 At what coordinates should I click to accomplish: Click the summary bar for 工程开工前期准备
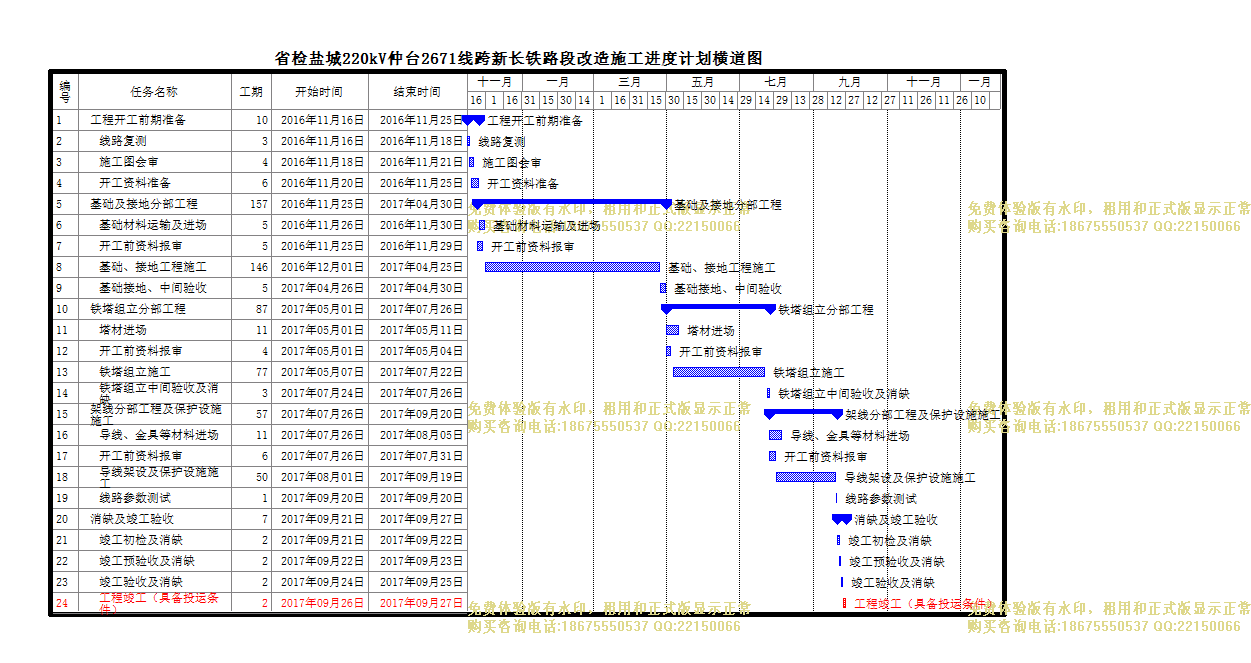pyautogui.click(x=473, y=119)
